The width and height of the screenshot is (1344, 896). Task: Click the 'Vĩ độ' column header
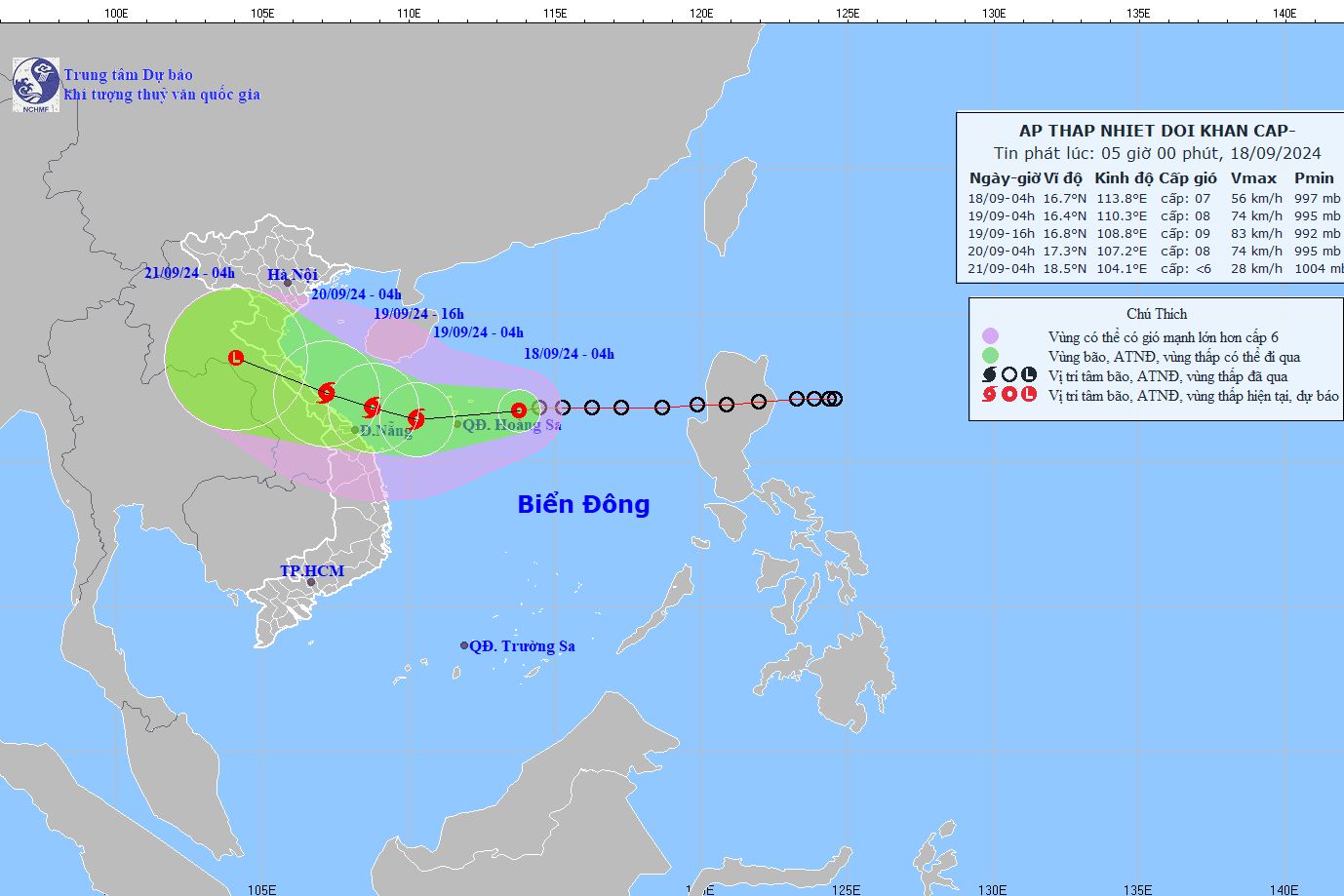tap(1063, 177)
